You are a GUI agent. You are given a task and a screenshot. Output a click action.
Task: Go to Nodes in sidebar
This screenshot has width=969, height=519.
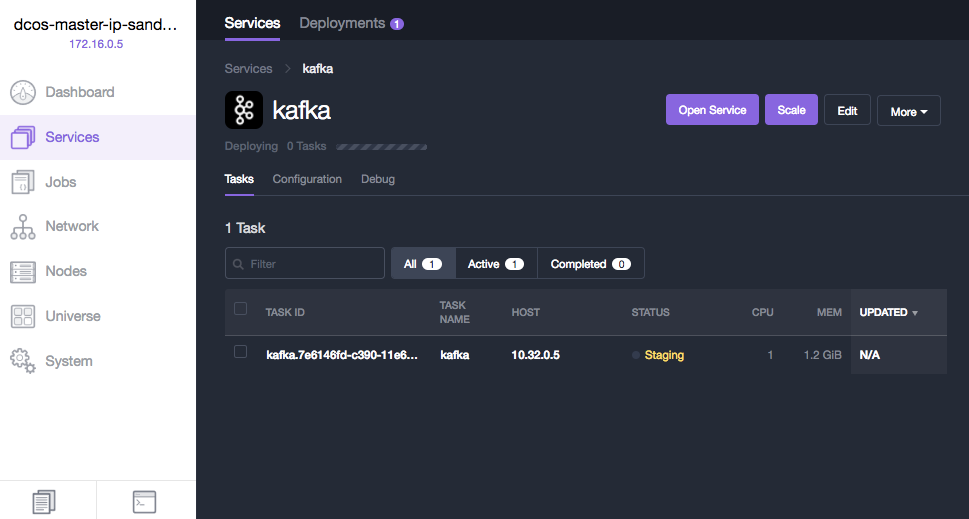tap(66, 271)
